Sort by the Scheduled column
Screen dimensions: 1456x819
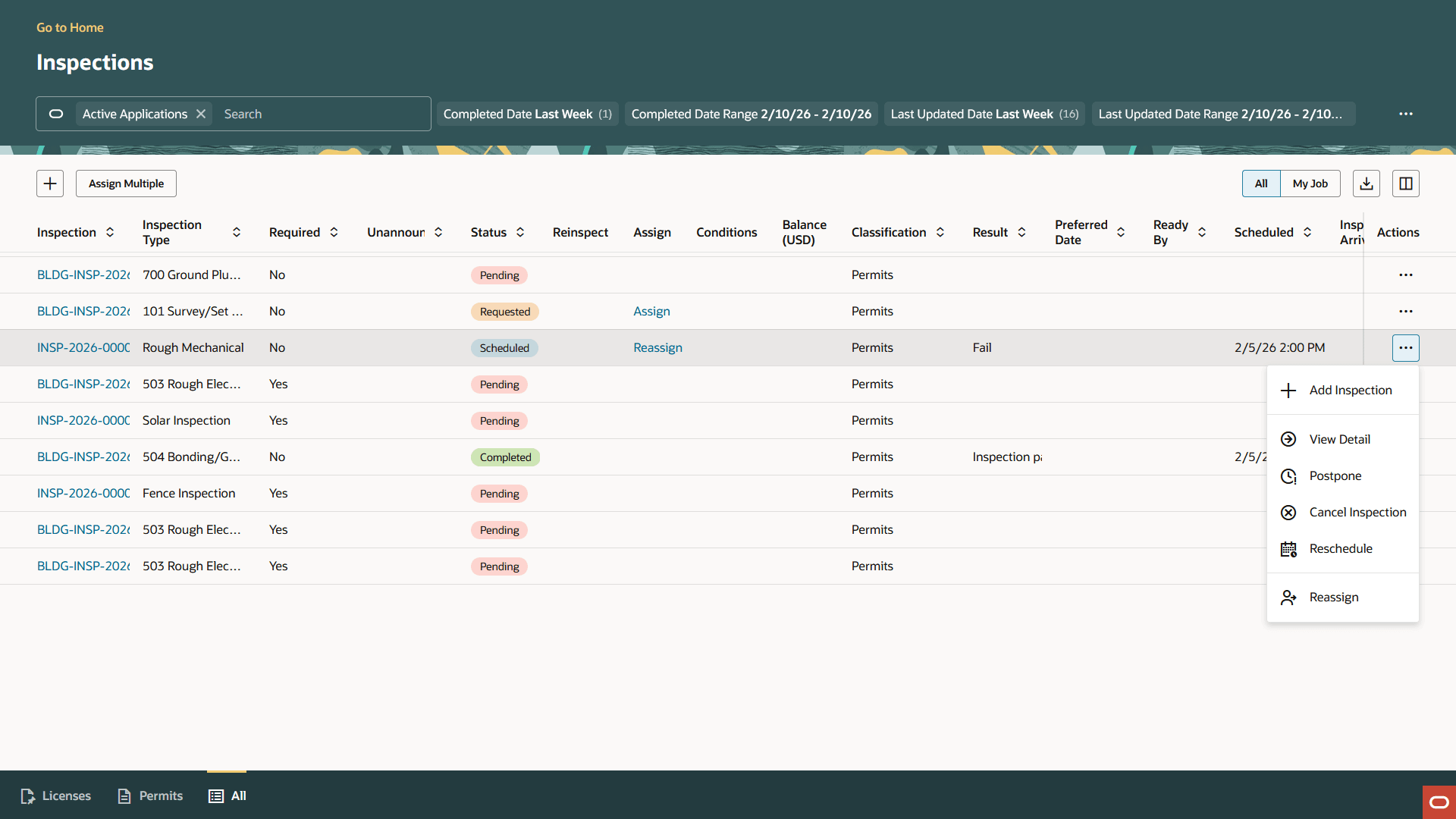point(1307,232)
